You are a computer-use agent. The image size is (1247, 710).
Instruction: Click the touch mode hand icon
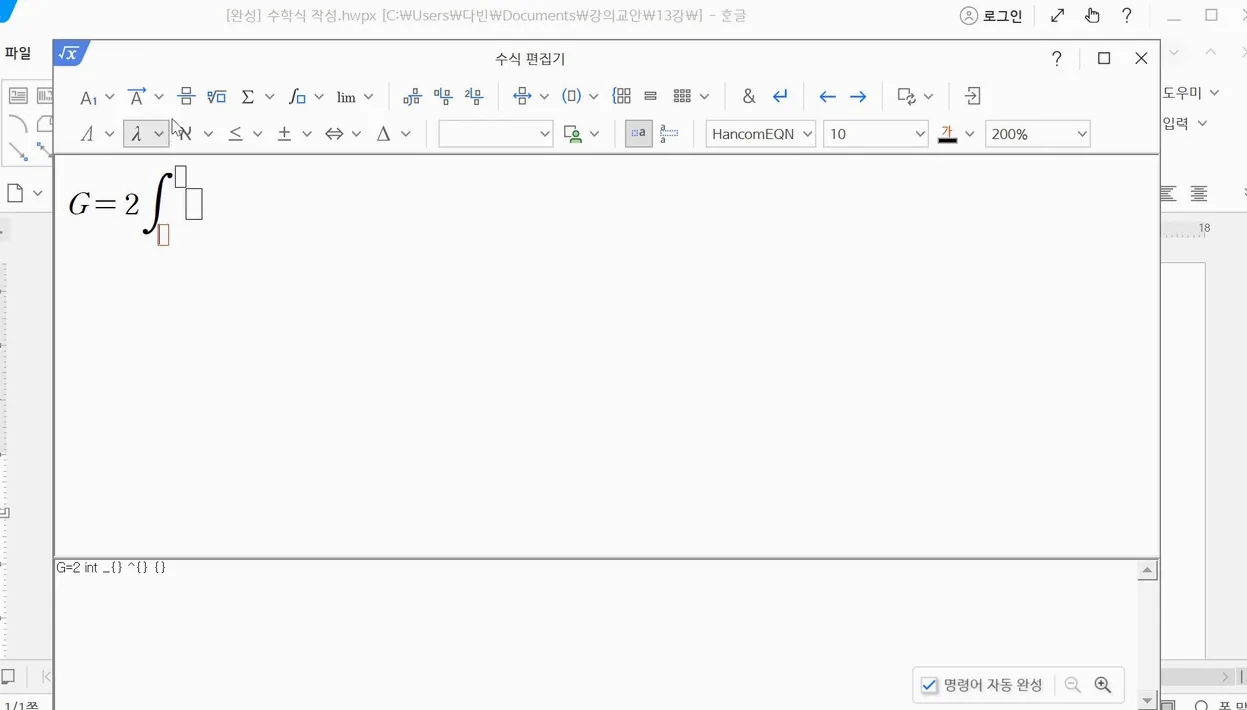[1092, 16]
